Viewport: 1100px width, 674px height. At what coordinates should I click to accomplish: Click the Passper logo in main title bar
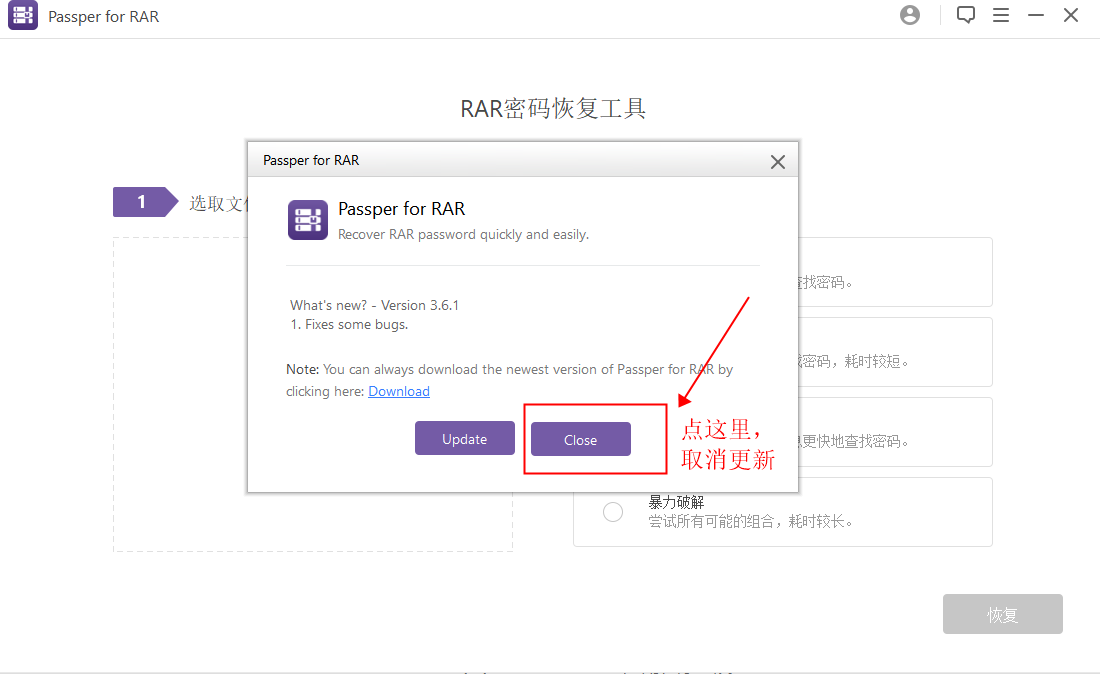click(23, 16)
